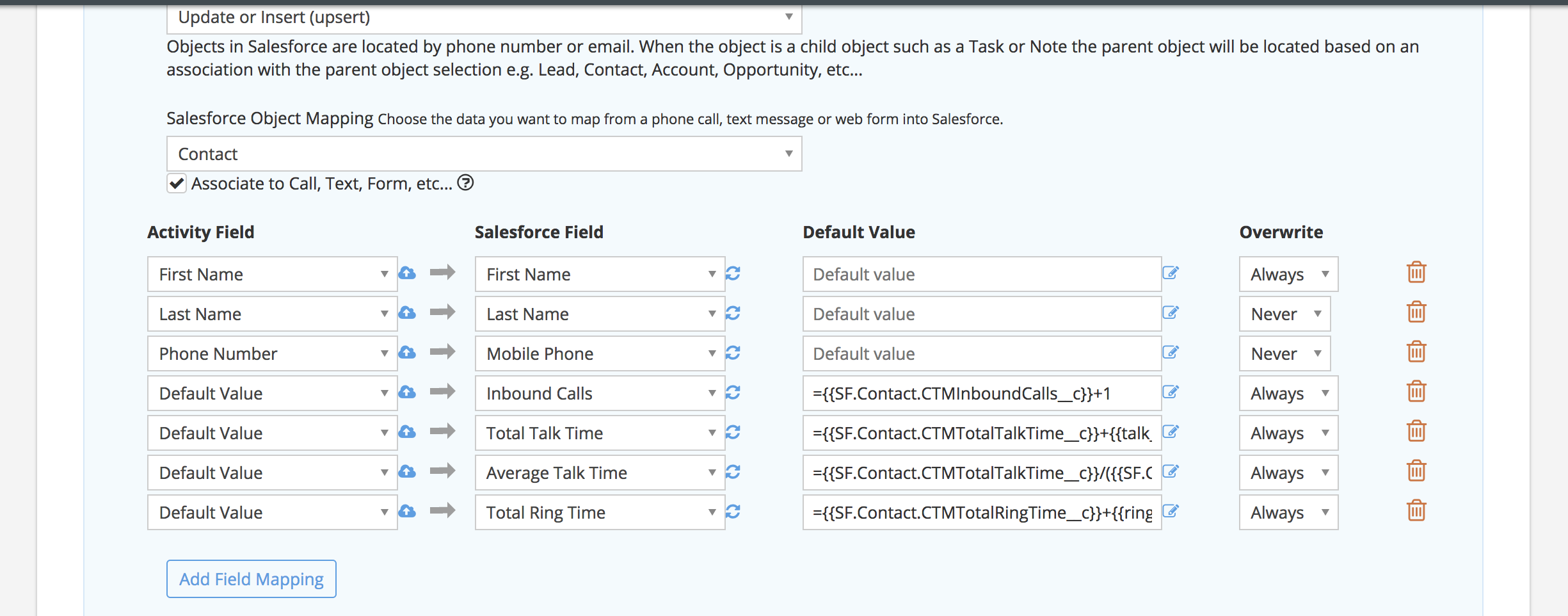Open the Always overwrite dropdown for First Name
1568x616 pixels.
[1288, 275]
